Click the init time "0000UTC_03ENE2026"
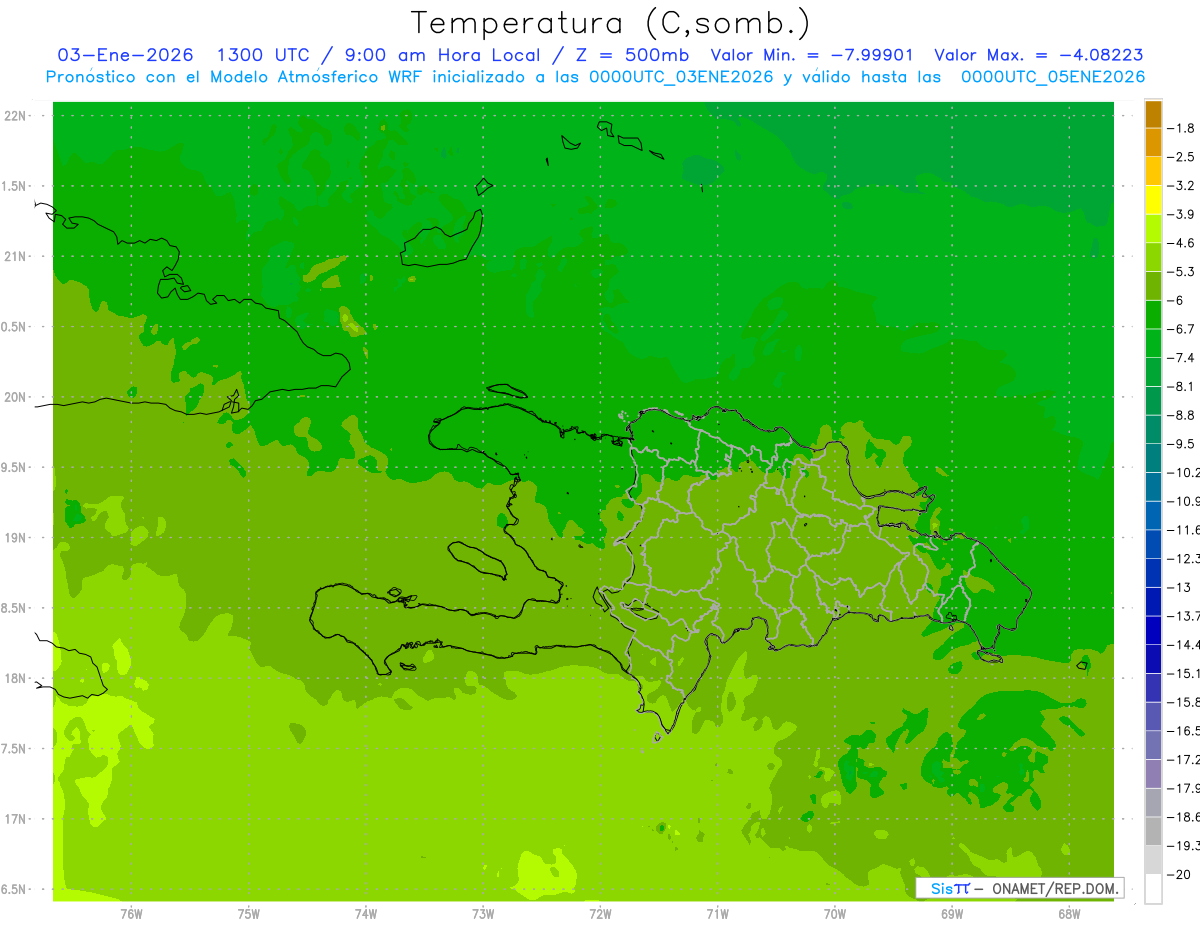This screenshot has height=927, width=1200. click(682, 77)
